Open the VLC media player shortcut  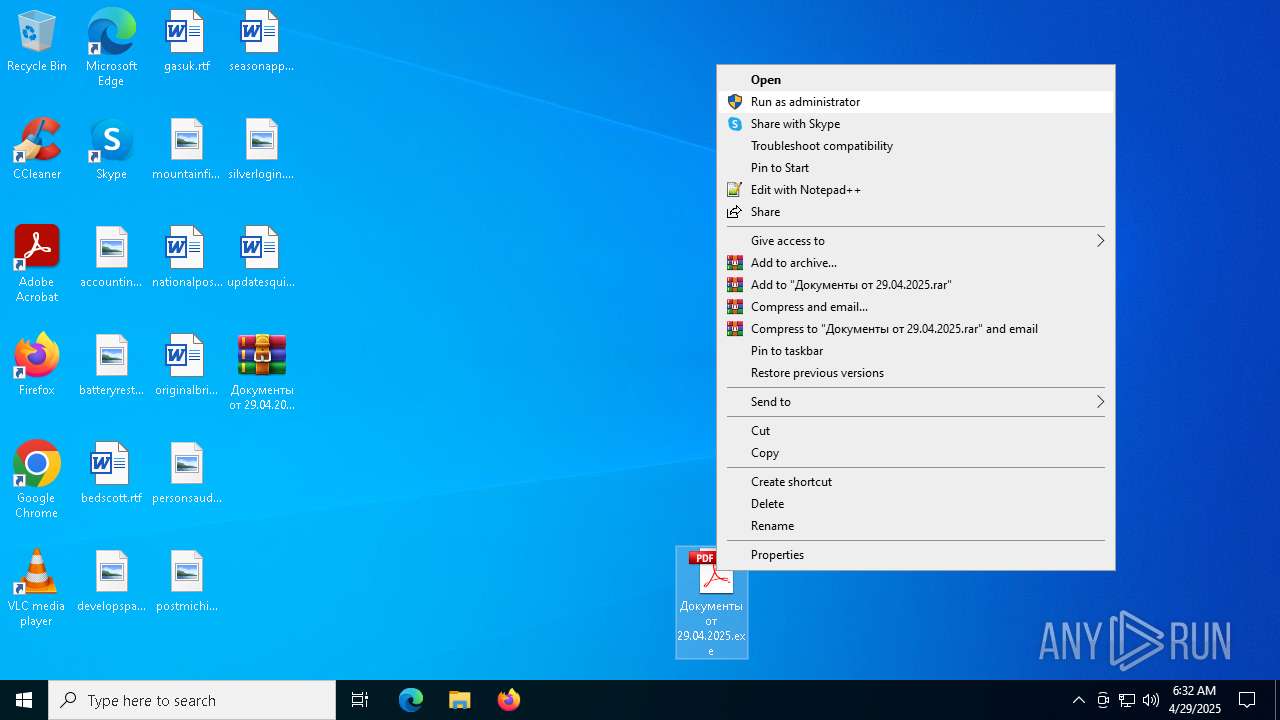click(37, 588)
